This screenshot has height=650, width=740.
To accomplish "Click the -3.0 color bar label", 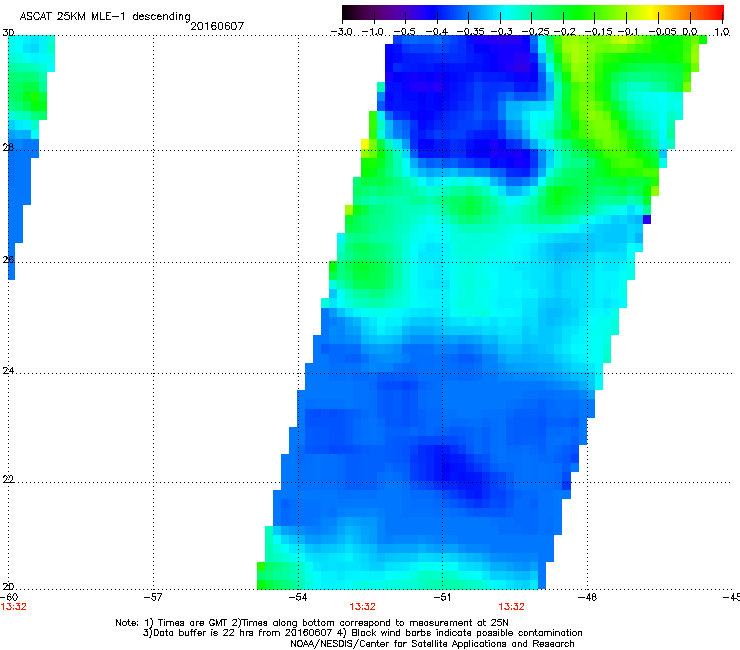I will (341, 32).
